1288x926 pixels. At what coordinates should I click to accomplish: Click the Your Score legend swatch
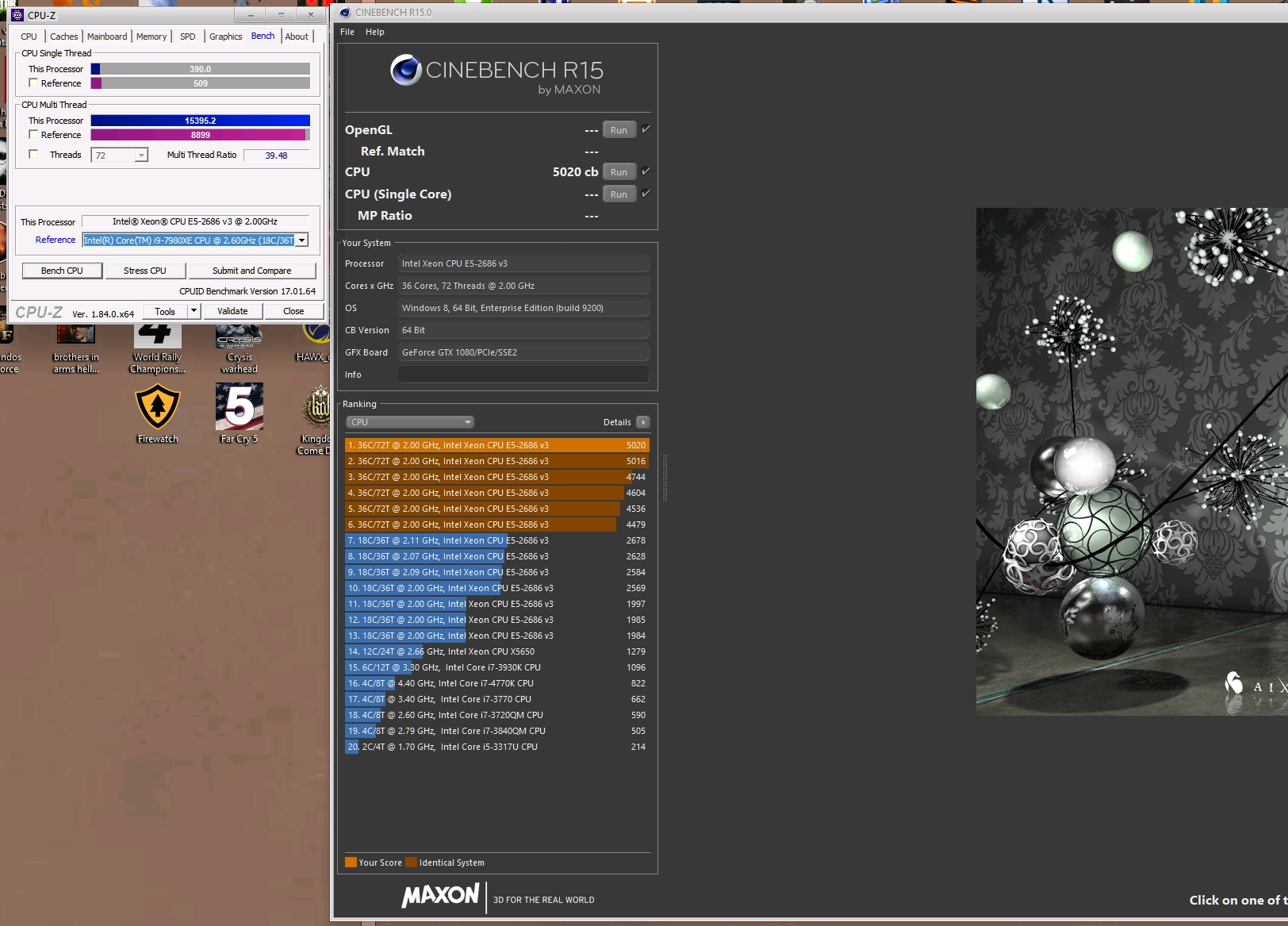tap(351, 863)
